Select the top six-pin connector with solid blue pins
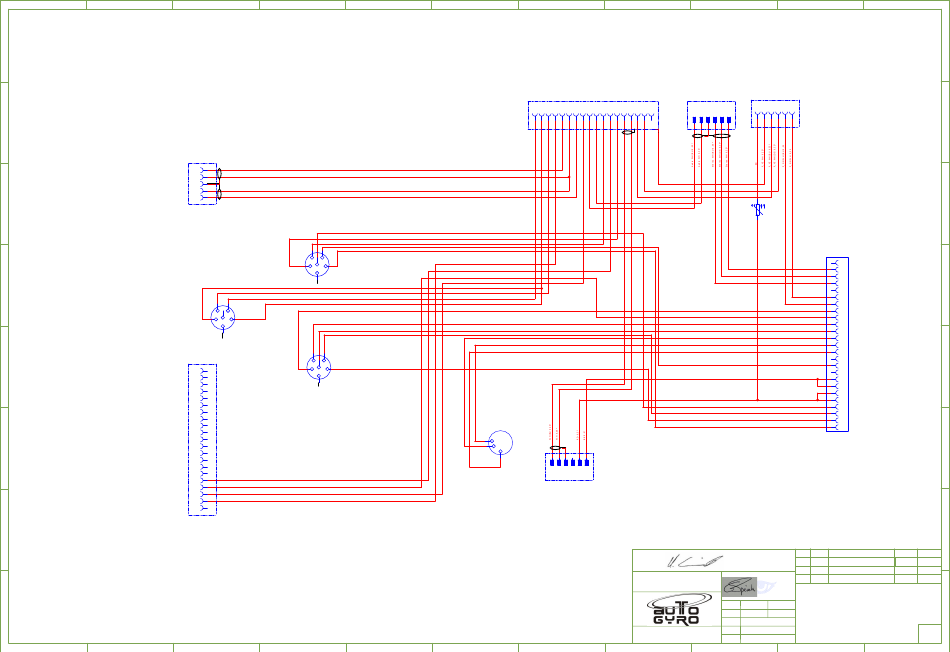The width and height of the screenshot is (950, 652). (x=711, y=115)
